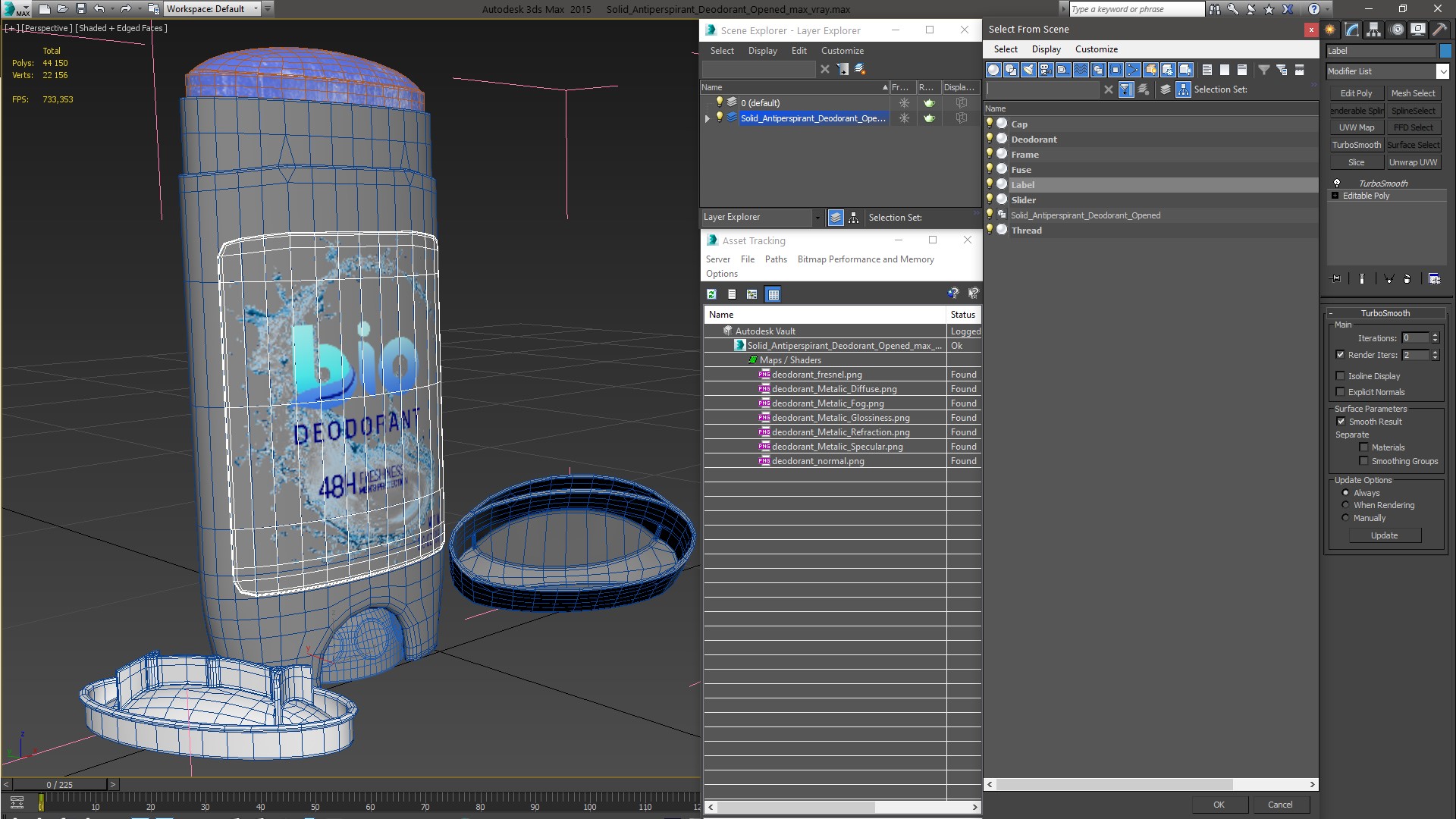Click Show End Result toggle icon
1456x819 pixels.
pyautogui.click(x=1362, y=279)
